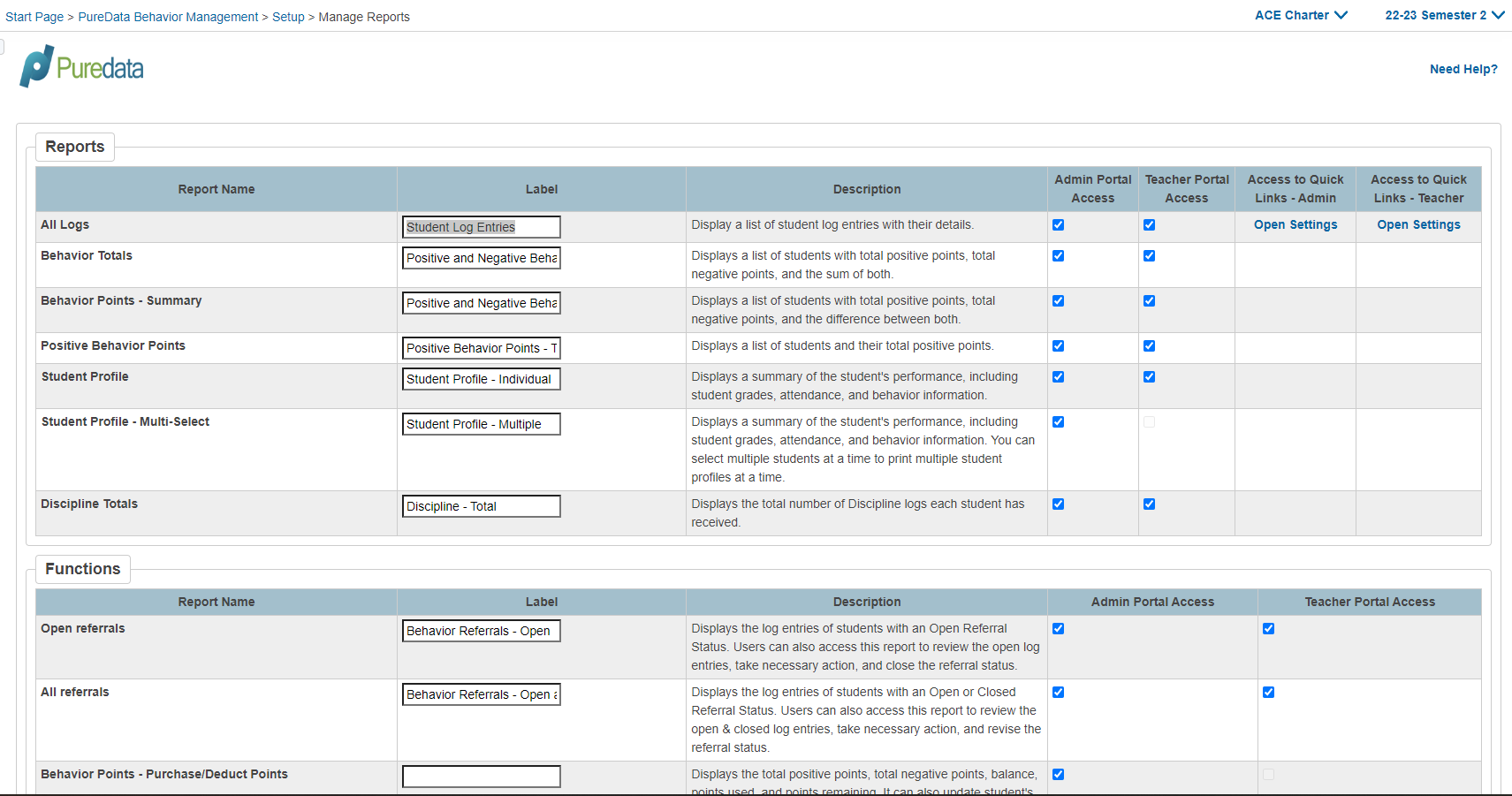Screen dimensions: 1512x796
Task: Open Settings for All Logs teacher quick links
Action: tap(1418, 224)
